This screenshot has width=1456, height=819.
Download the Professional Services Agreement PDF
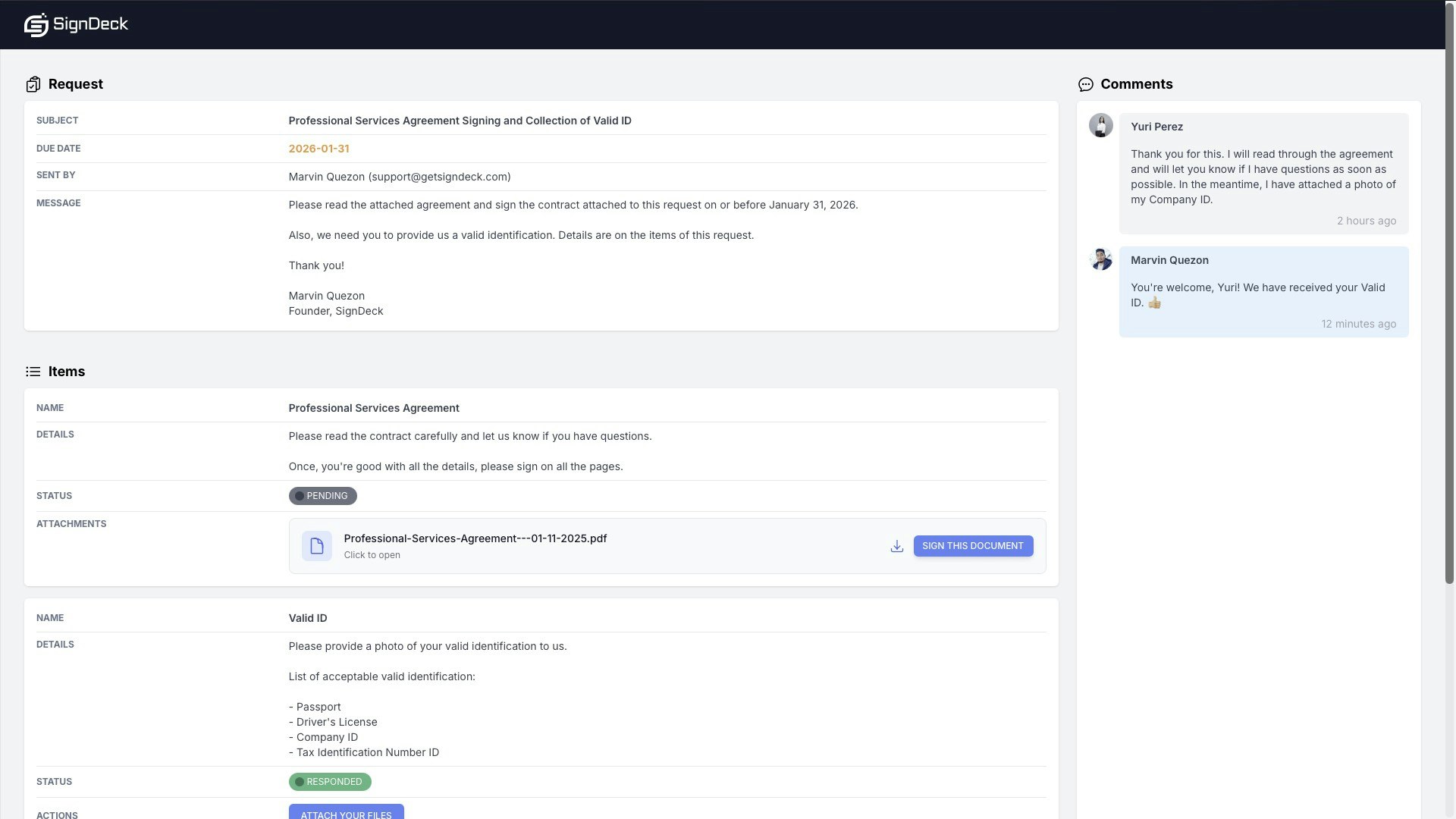[896, 546]
